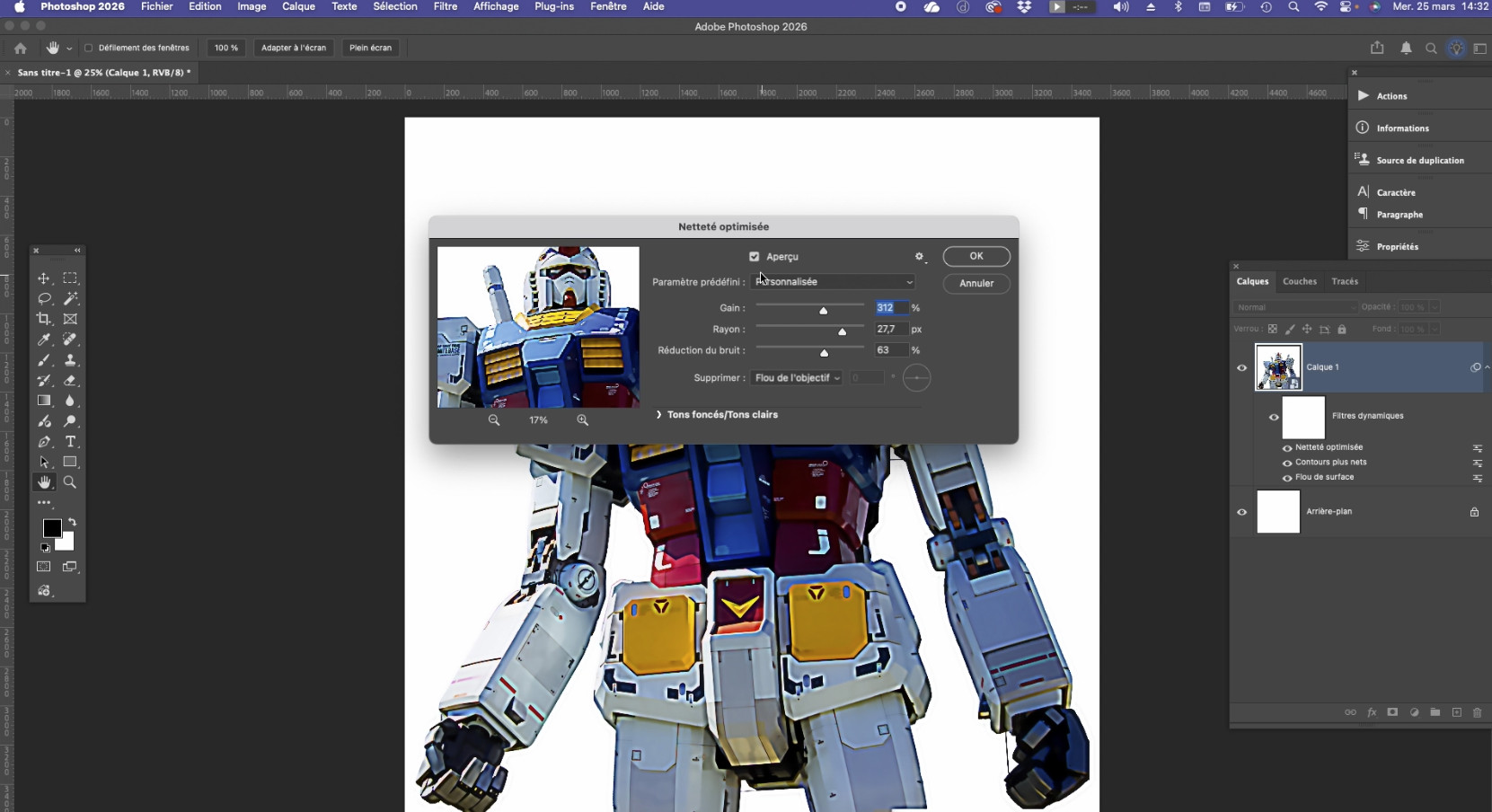Hide the Calque 1 layer
The image size is (1492, 812).
[x=1241, y=367]
